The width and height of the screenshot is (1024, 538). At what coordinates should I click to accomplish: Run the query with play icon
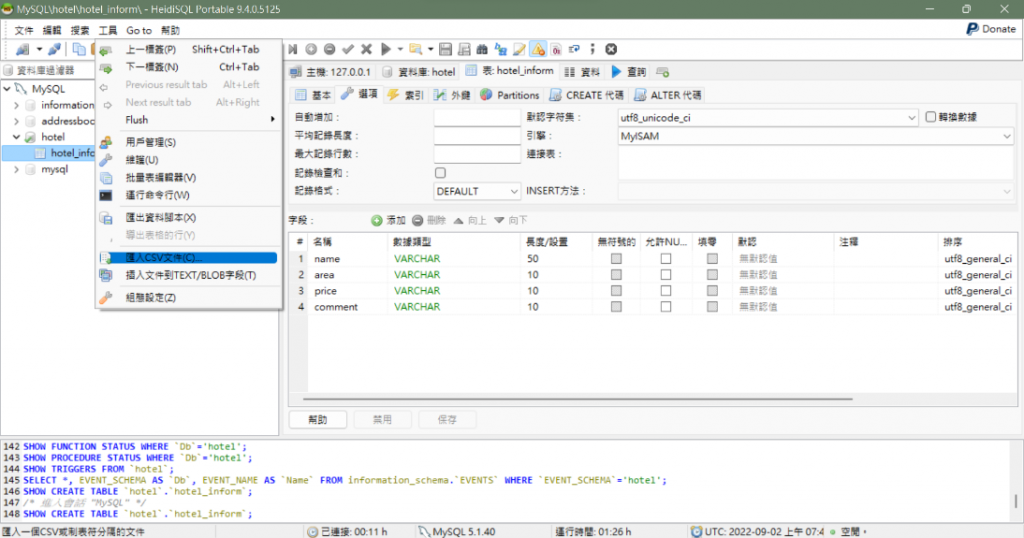(386, 49)
